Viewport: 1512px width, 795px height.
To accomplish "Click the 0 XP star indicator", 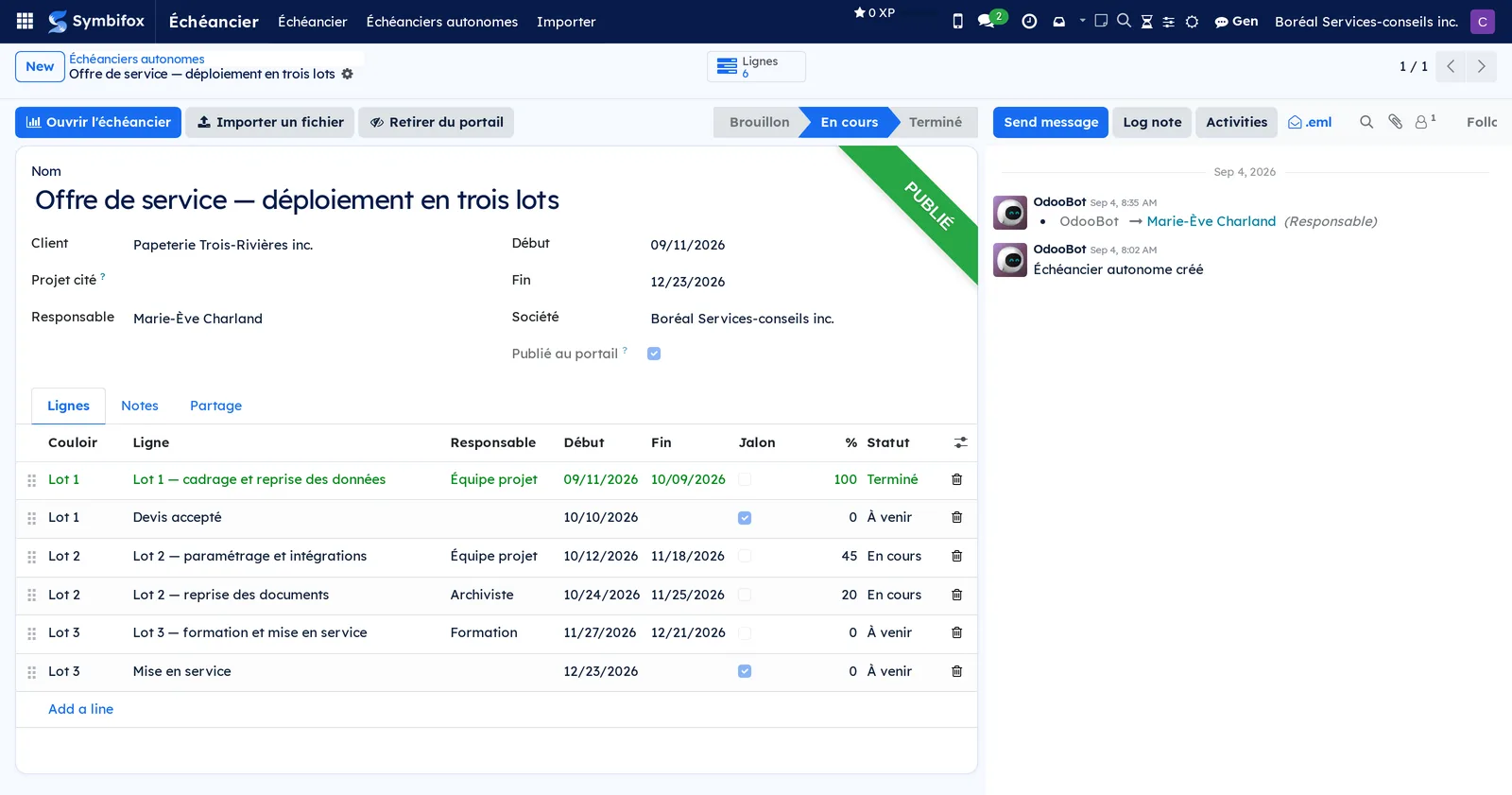I will pos(874,12).
